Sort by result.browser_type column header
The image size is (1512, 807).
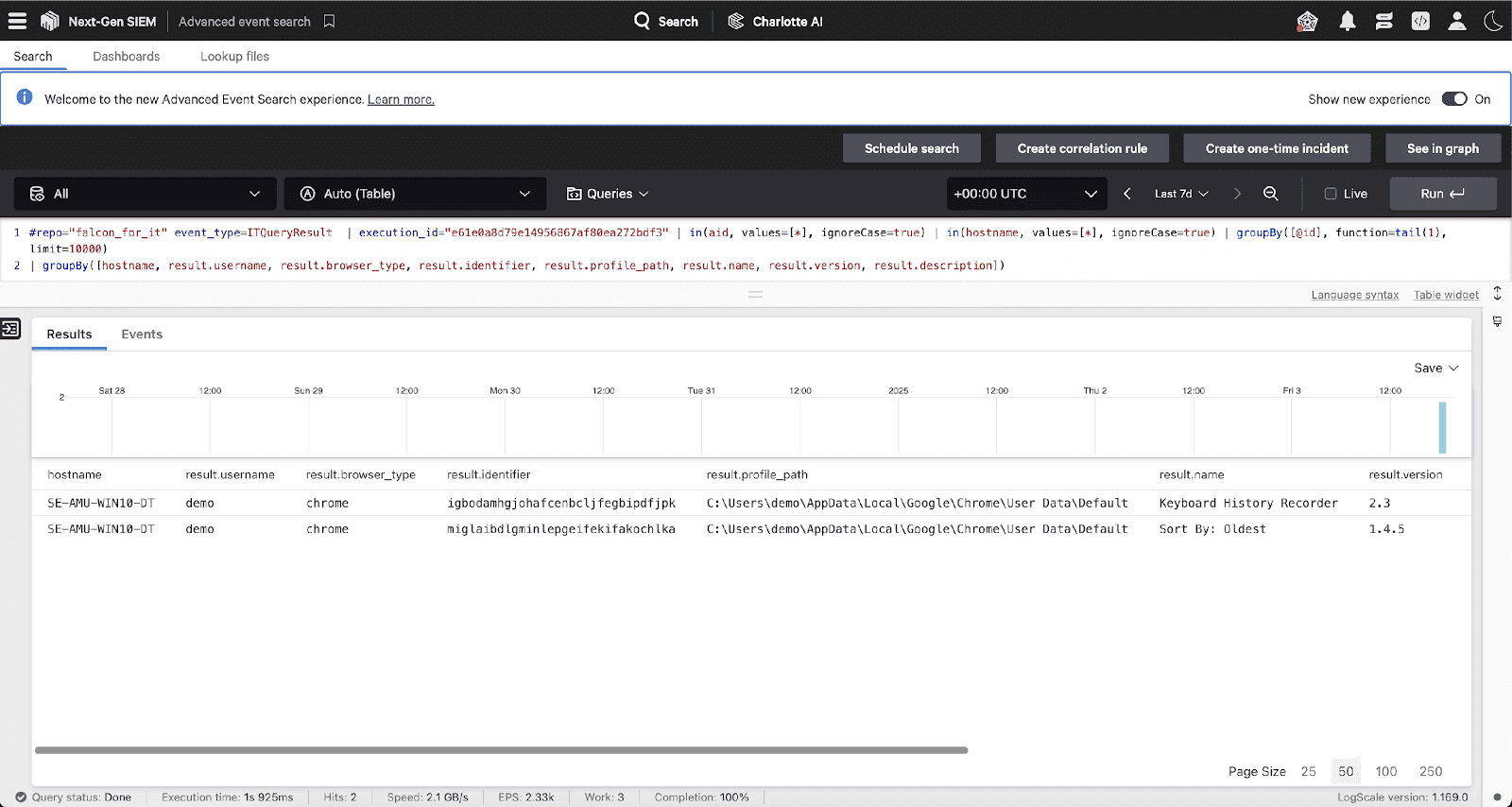coord(361,474)
